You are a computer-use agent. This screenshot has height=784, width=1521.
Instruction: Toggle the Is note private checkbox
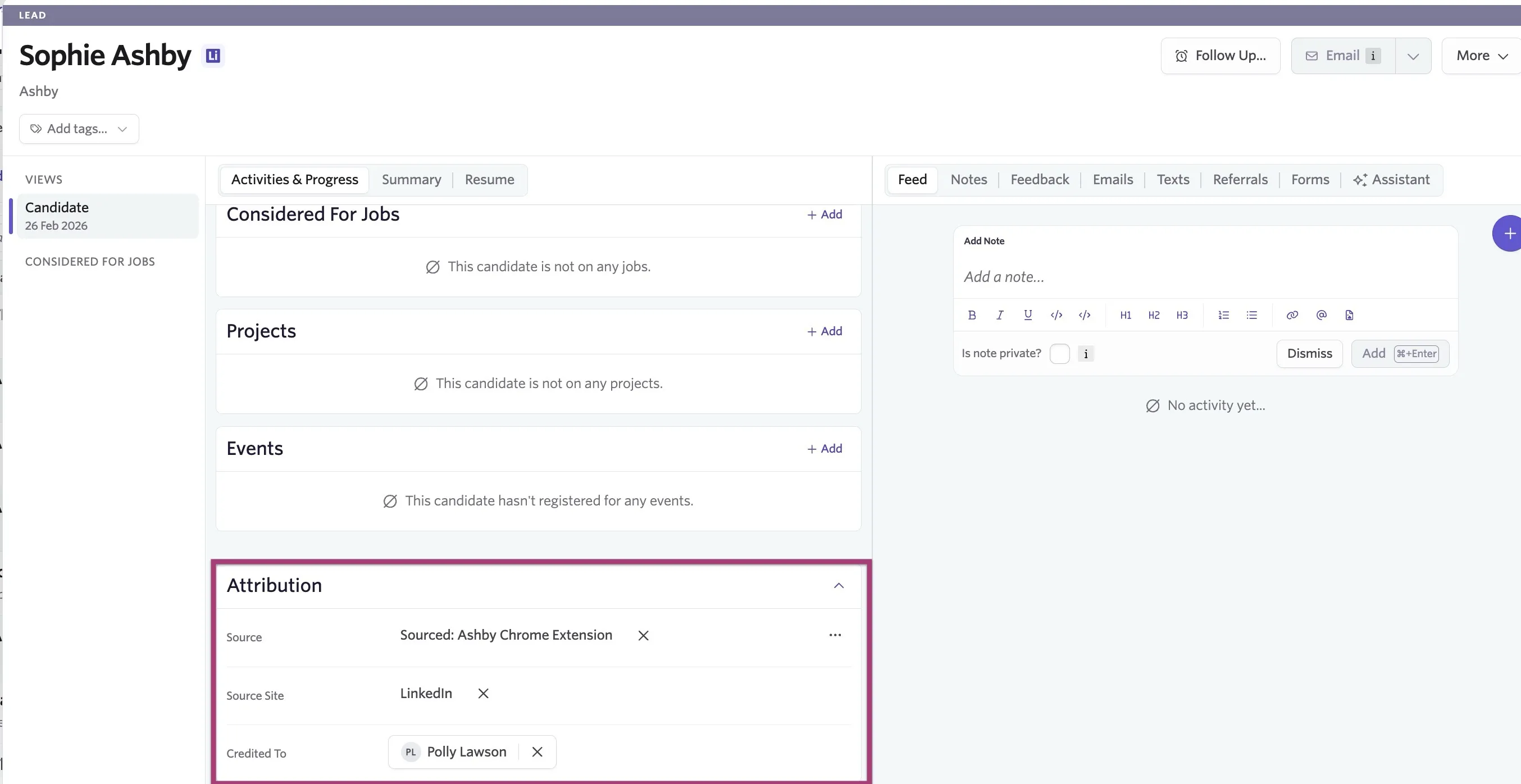(1060, 354)
